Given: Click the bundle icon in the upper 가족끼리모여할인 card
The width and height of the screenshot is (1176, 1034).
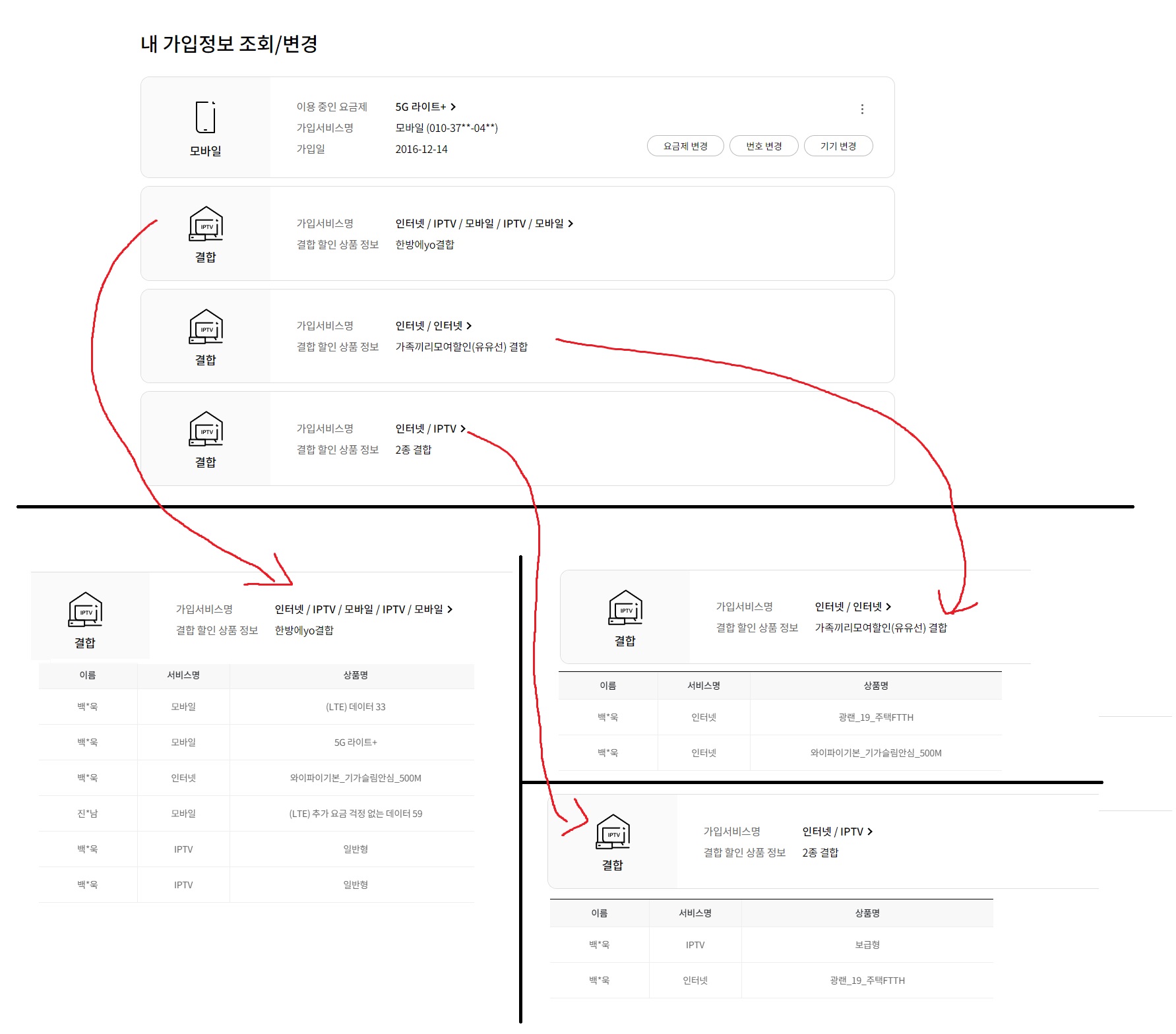Looking at the screenshot, I should 206,326.
